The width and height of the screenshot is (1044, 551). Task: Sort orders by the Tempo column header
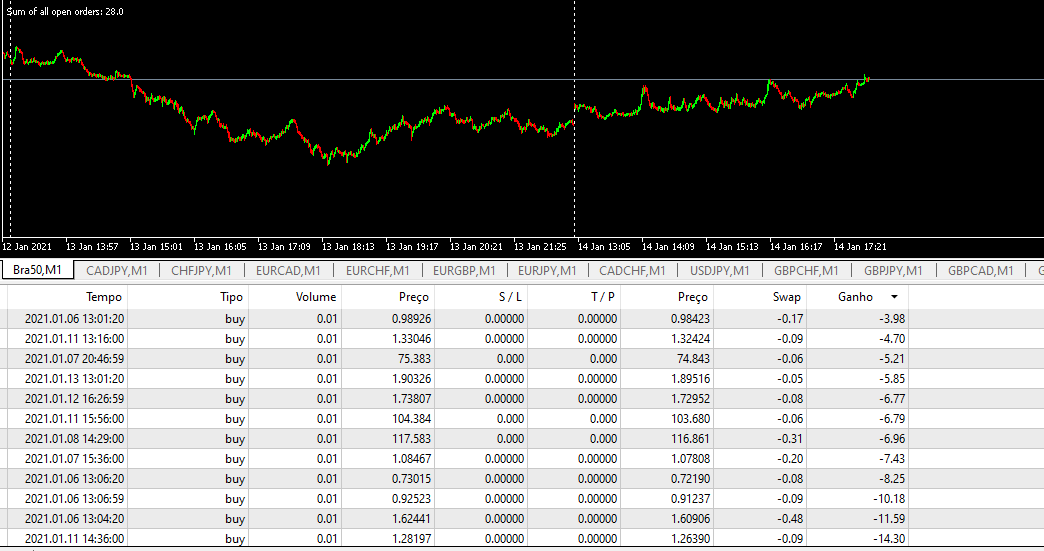[x=67, y=297]
